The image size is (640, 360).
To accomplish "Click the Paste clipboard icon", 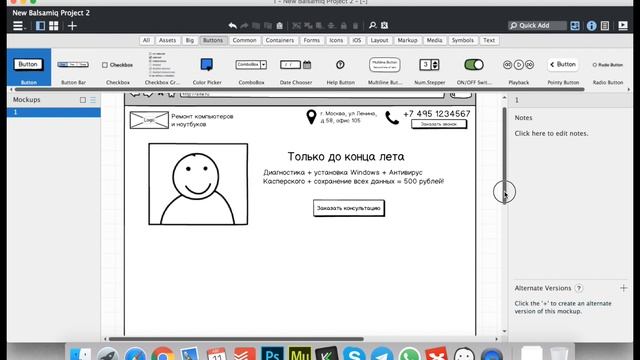I will (280, 26).
